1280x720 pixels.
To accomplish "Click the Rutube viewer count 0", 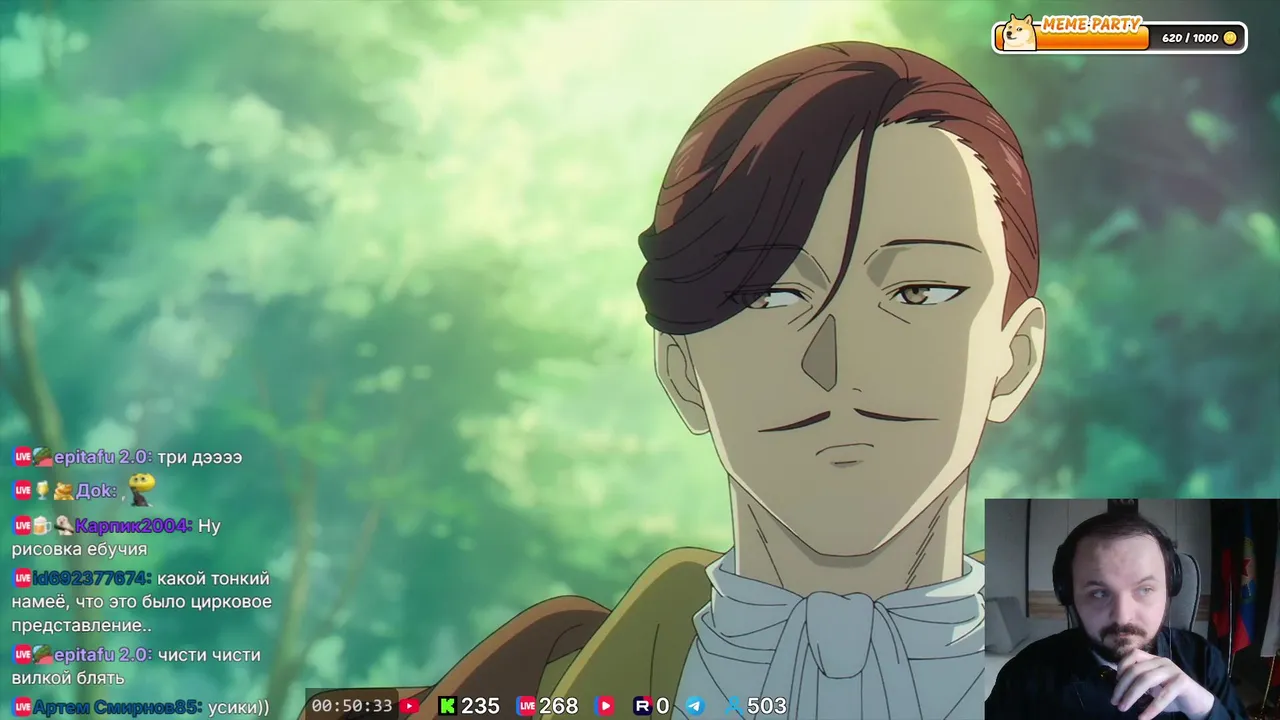I will coord(662,706).
